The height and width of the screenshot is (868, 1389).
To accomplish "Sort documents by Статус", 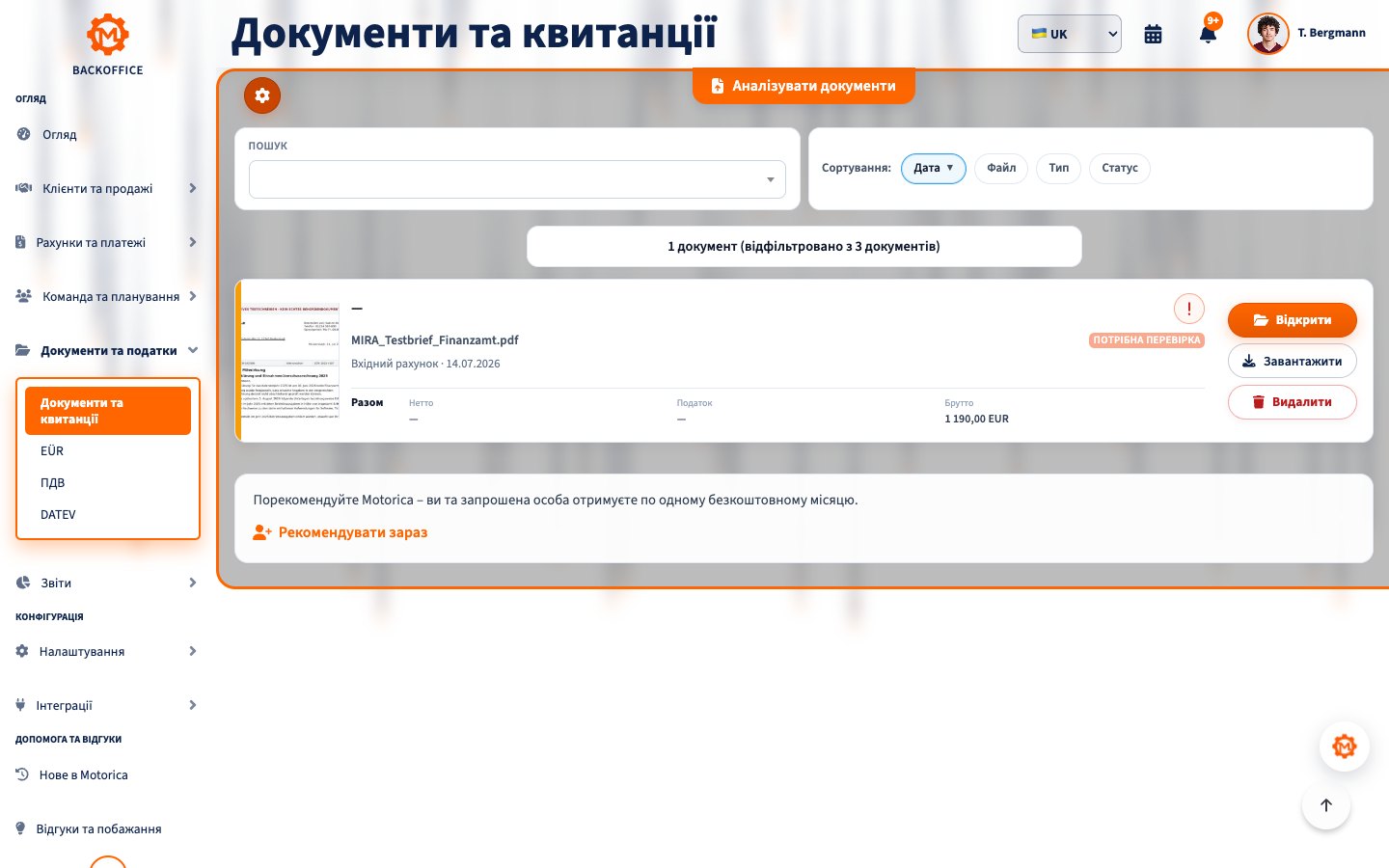I will pos(1119,168).
